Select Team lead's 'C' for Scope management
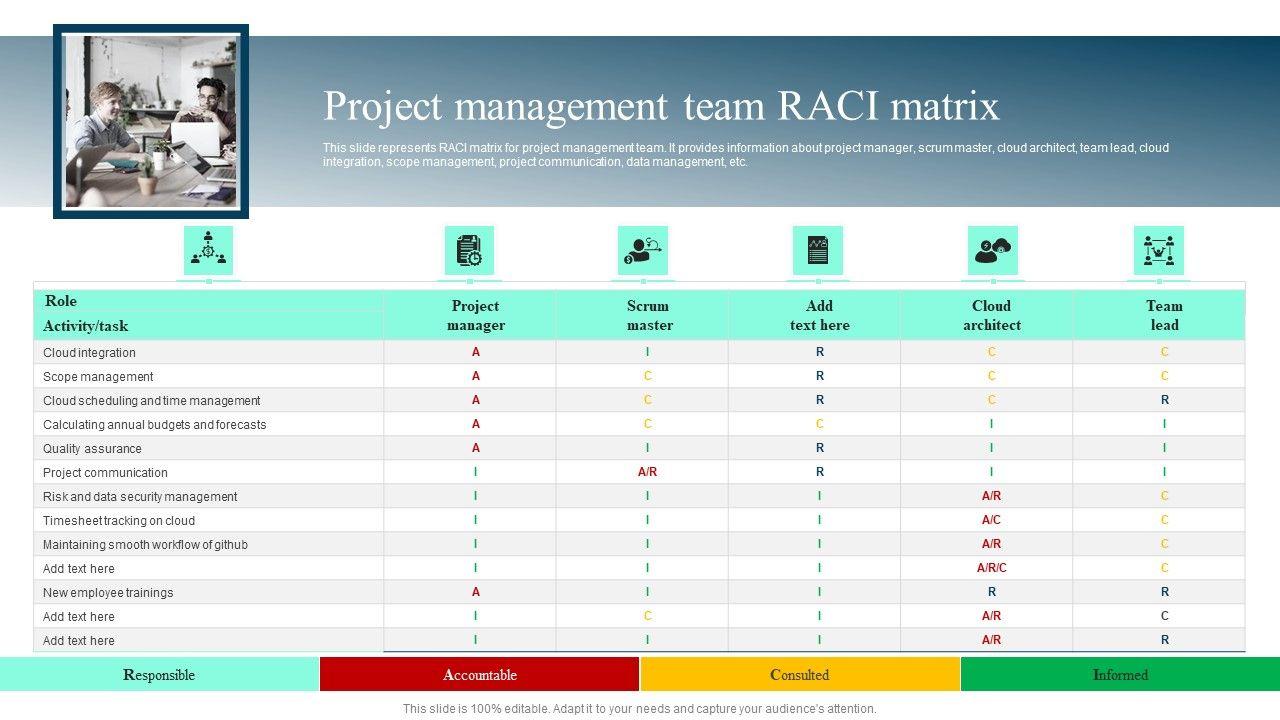The image size is (1280, 720). point(1165,376)
